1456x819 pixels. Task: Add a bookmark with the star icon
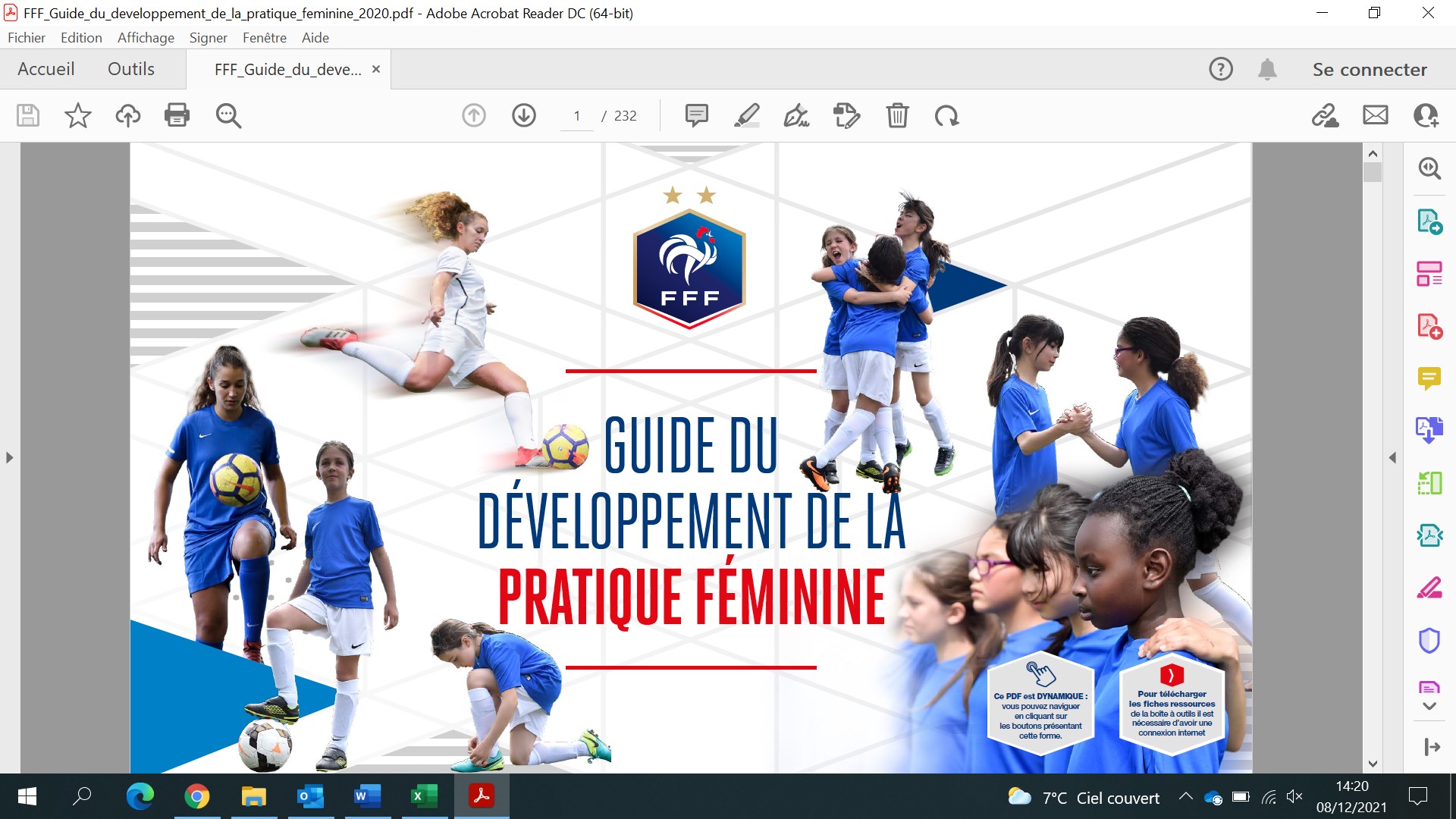coord(77,115)
